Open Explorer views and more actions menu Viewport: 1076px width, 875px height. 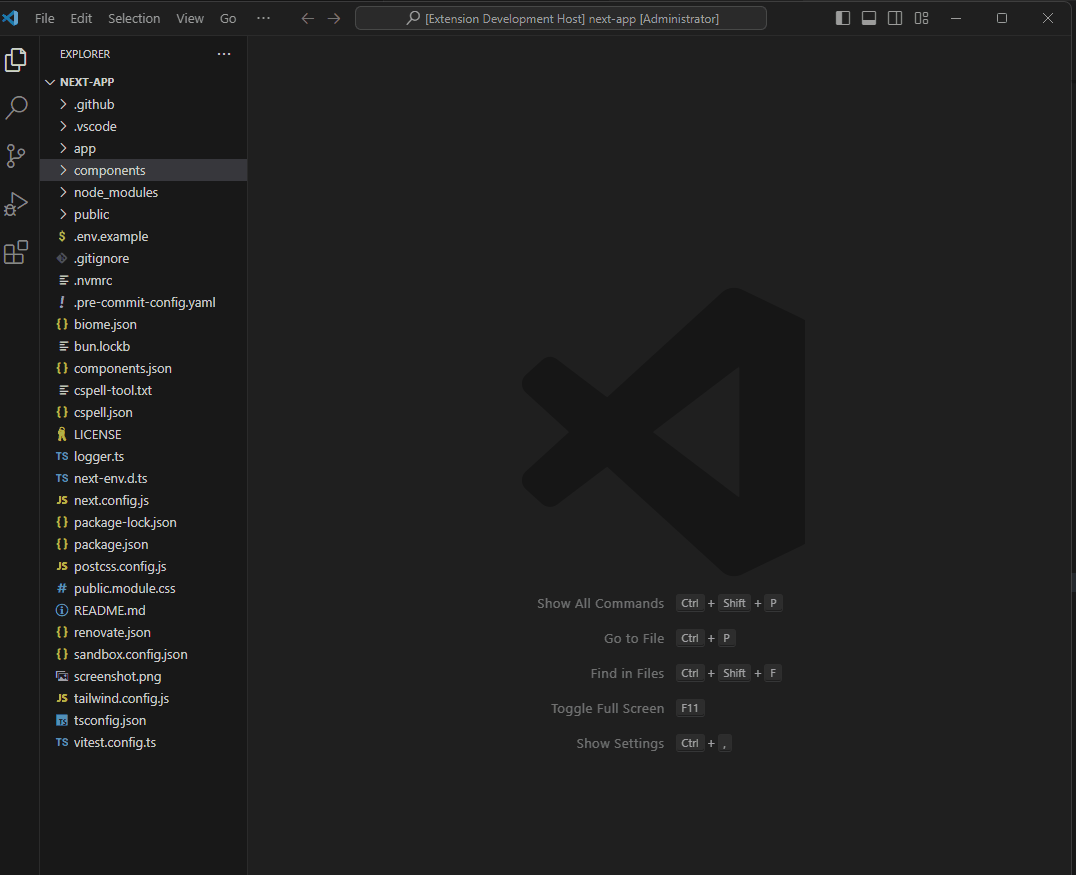click(x=224, y=54)
